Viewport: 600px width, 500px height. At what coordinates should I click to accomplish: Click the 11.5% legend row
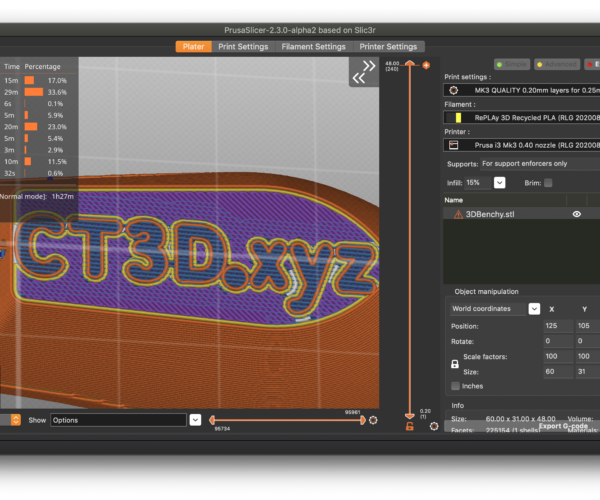pyautogui.click(x=38, y=161)
